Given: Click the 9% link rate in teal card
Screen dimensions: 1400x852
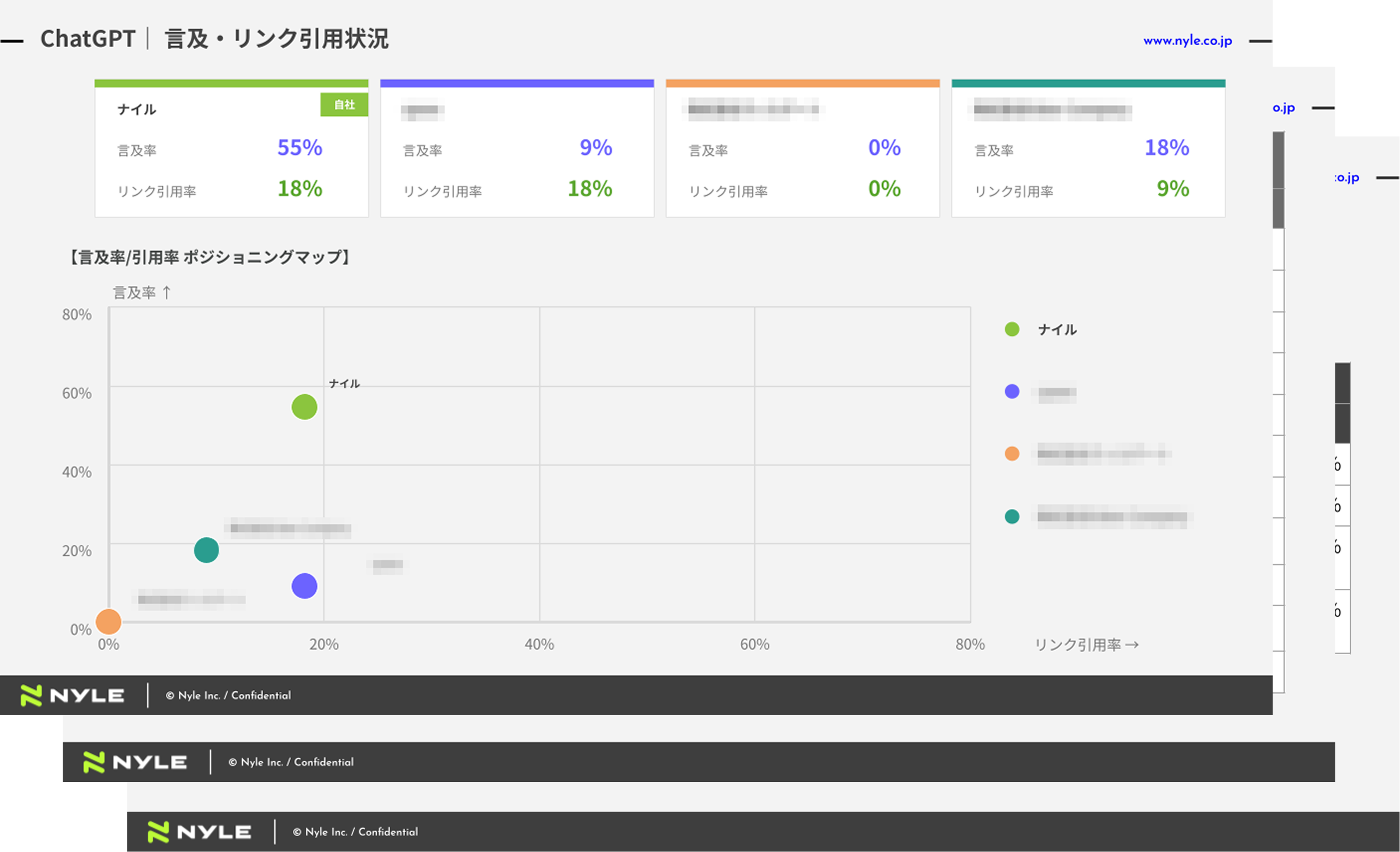Looking at the screenshot, I should coord(1173,189).
